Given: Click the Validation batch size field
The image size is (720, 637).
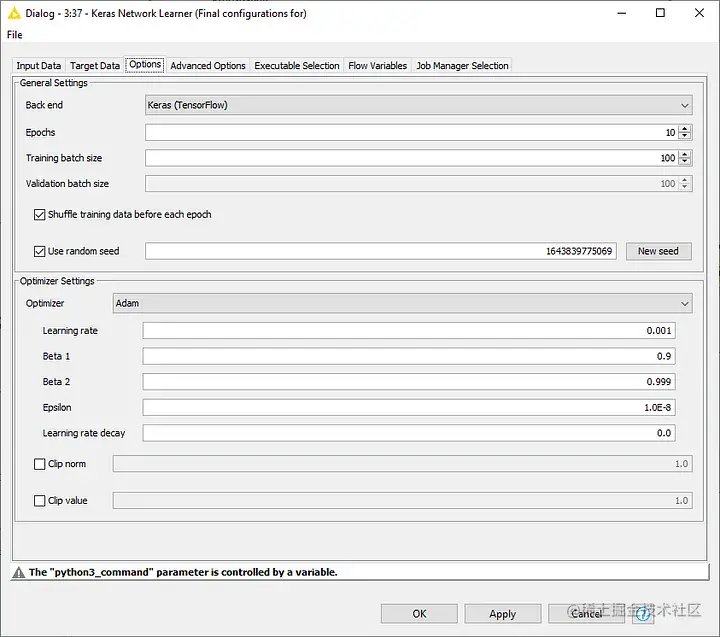Looking at the screenshot, I should click(411, 184).
